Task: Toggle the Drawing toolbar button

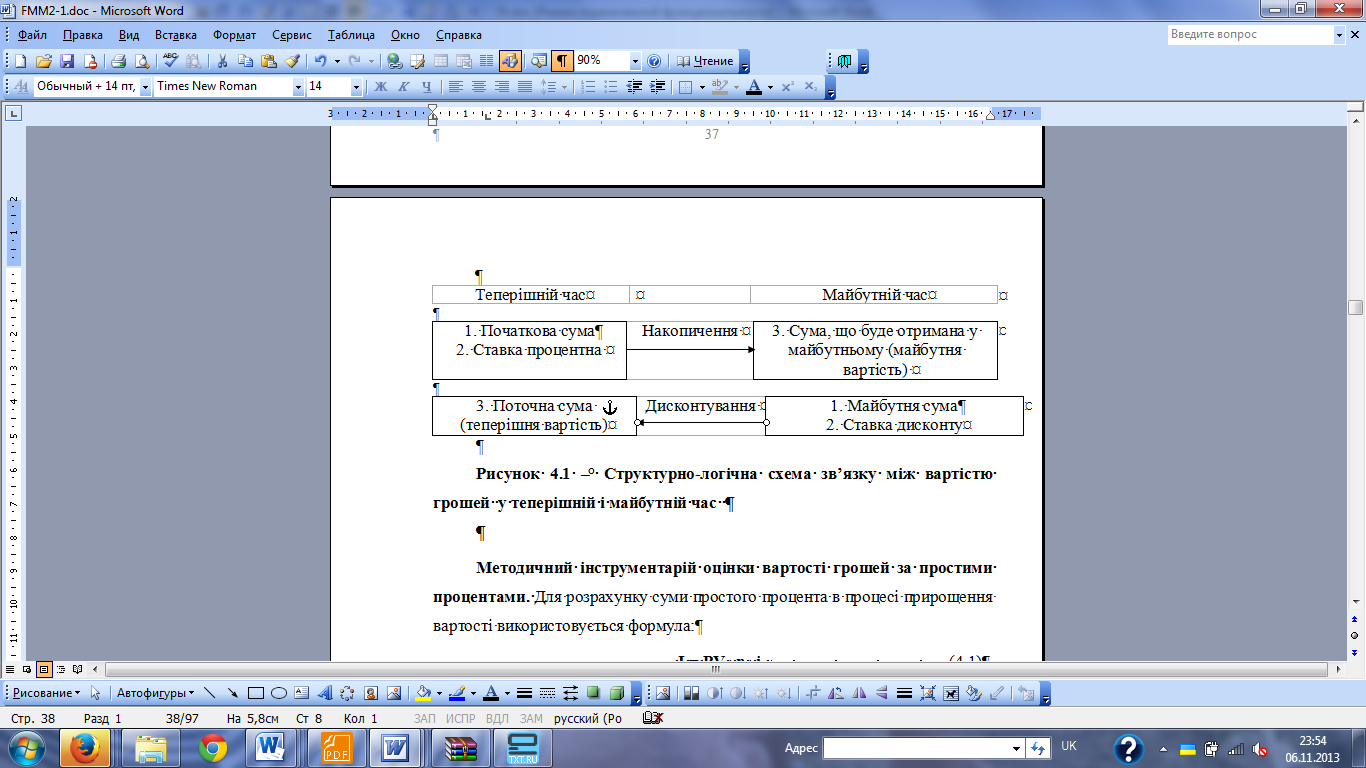Action: (510, 61)
